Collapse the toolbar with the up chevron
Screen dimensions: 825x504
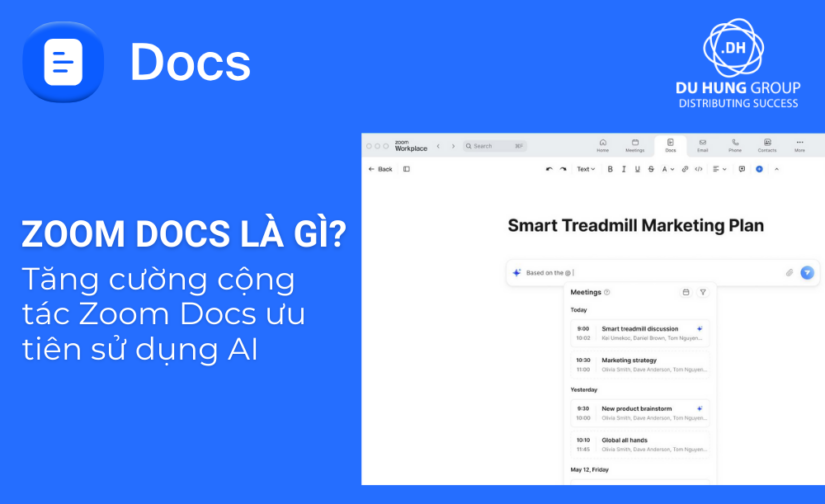click(x=777, y=169)
